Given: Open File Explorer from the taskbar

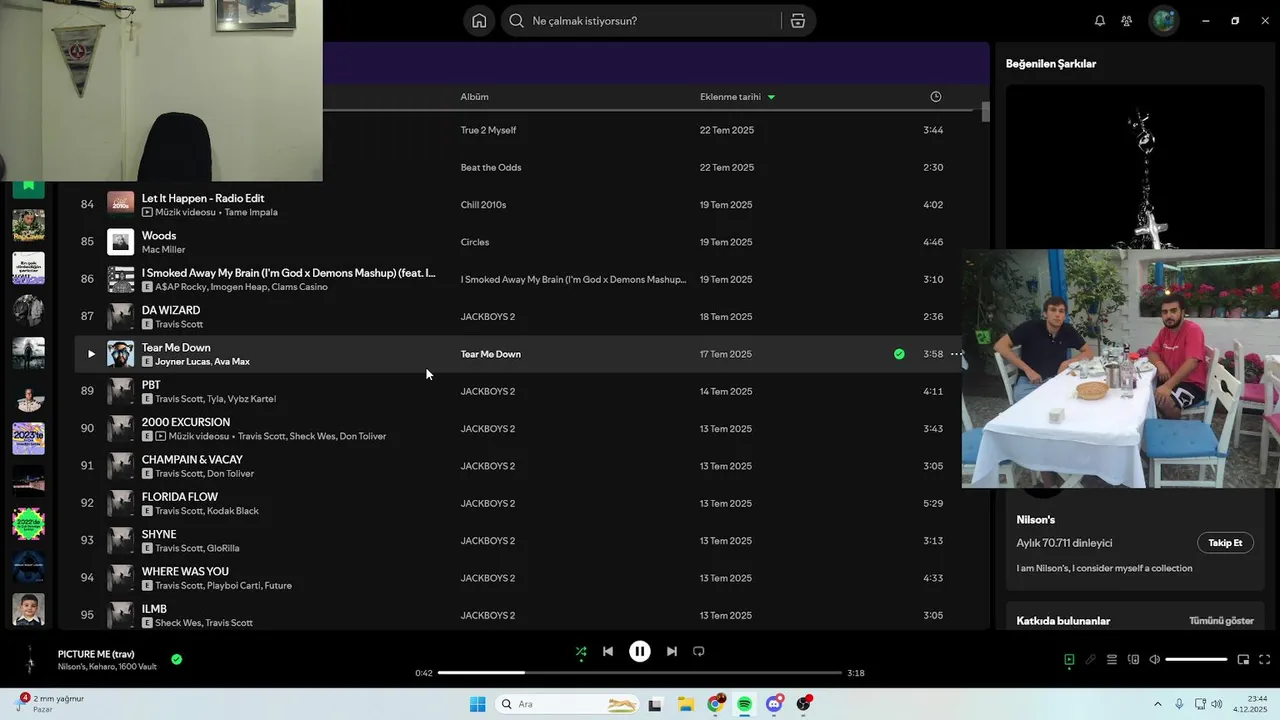Looking at the screenshot, I should [686, 704].
